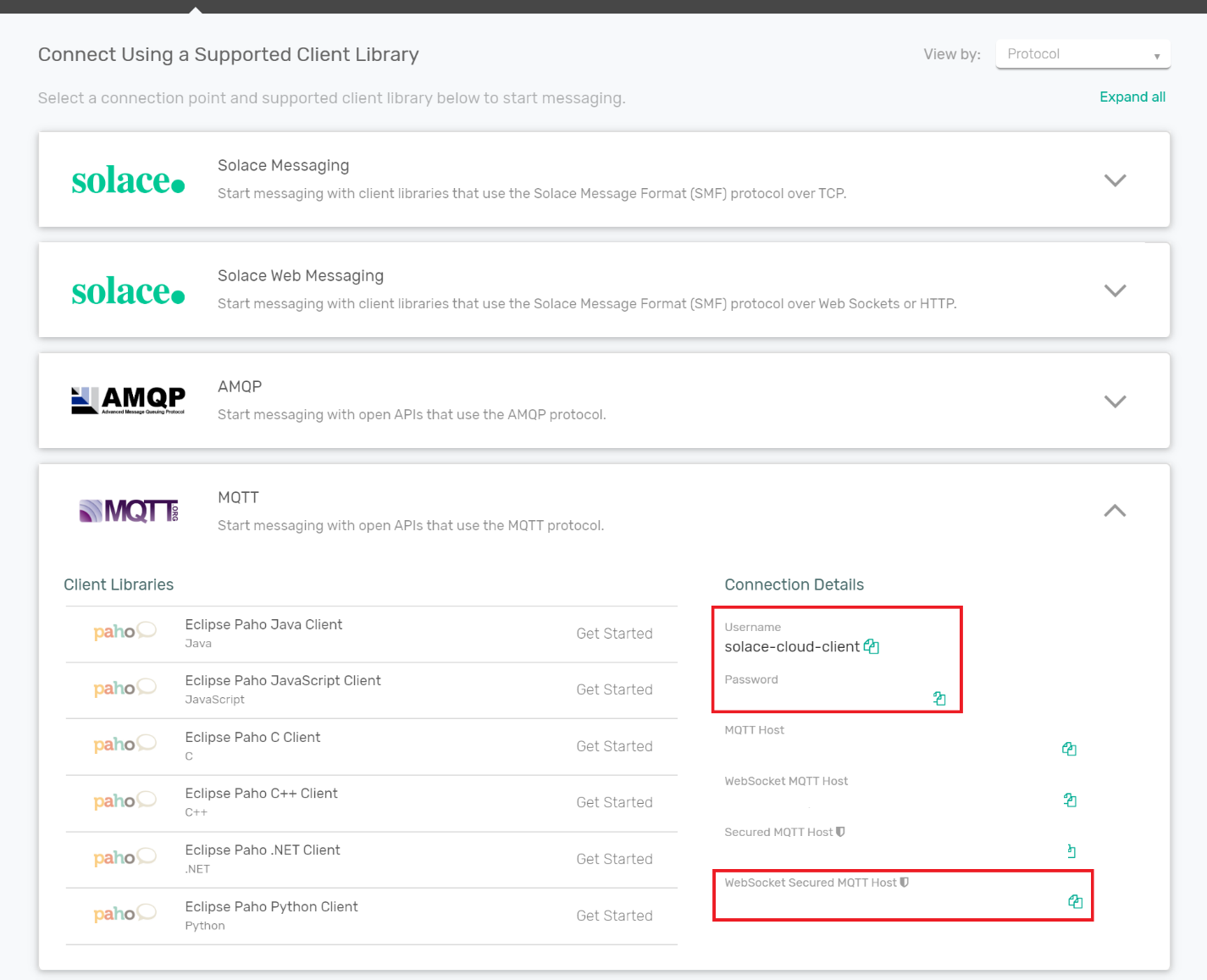1207x980 pixels.
Task: Select the Eclipse Paho Java Client title
Action: [263, 624]
